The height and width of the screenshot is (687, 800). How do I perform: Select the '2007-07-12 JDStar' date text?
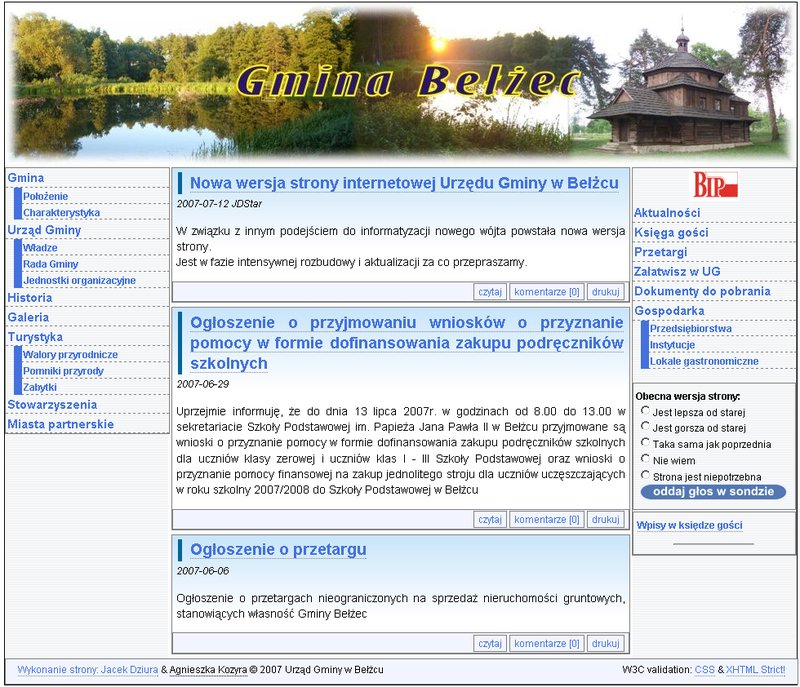pyautogui.click(x=219, y=204)
